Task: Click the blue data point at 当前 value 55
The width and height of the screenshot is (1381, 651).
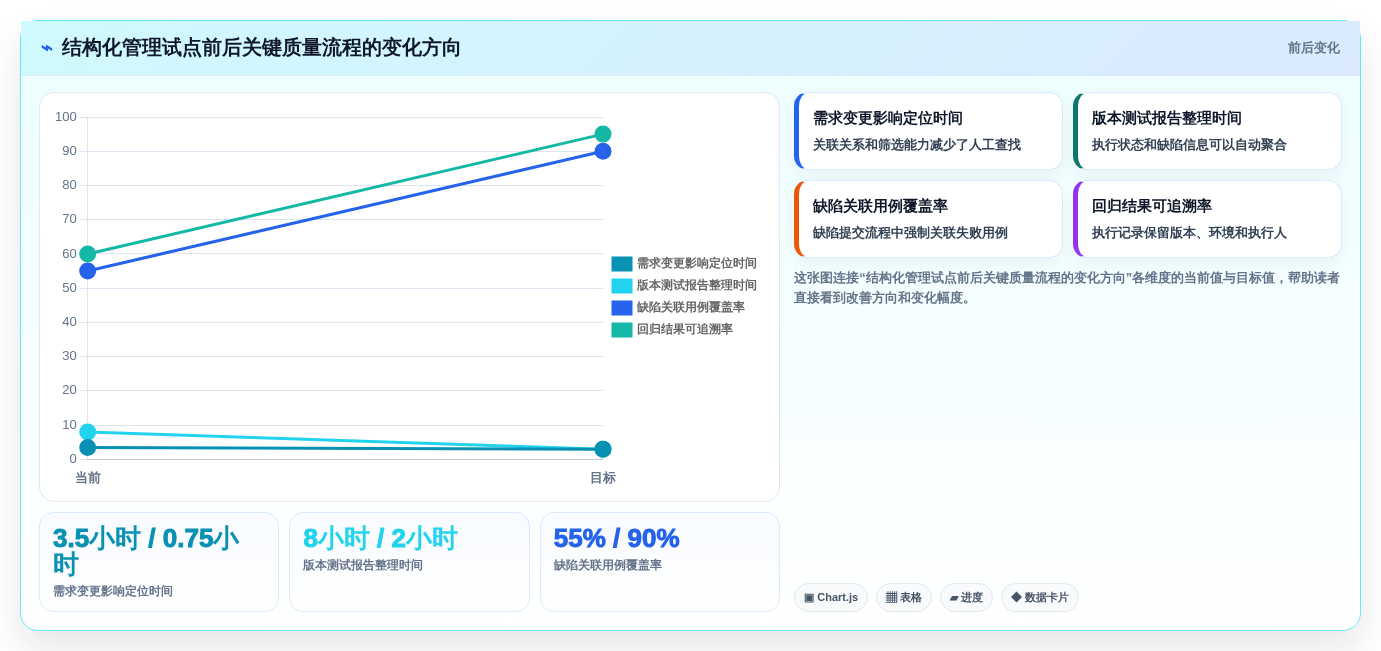Action: tap(88, 271)
